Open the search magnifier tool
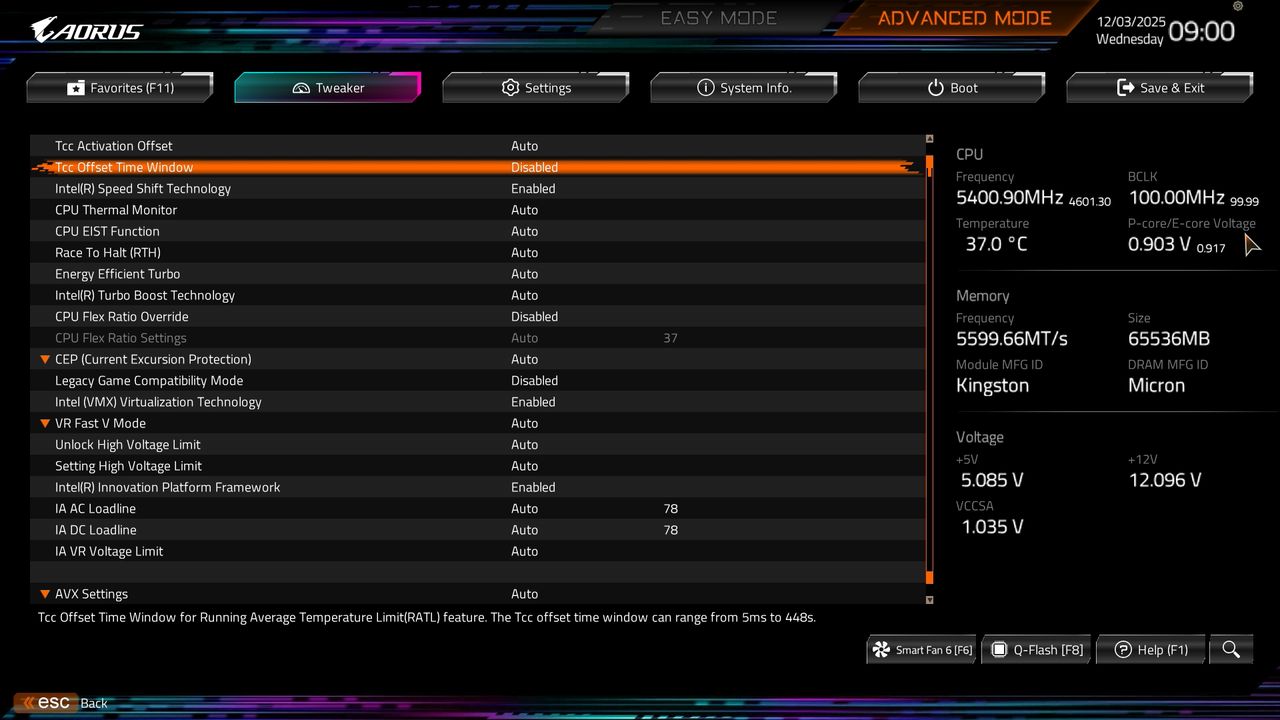The width and height of the screenshot is (1280, 720). 1231,649
